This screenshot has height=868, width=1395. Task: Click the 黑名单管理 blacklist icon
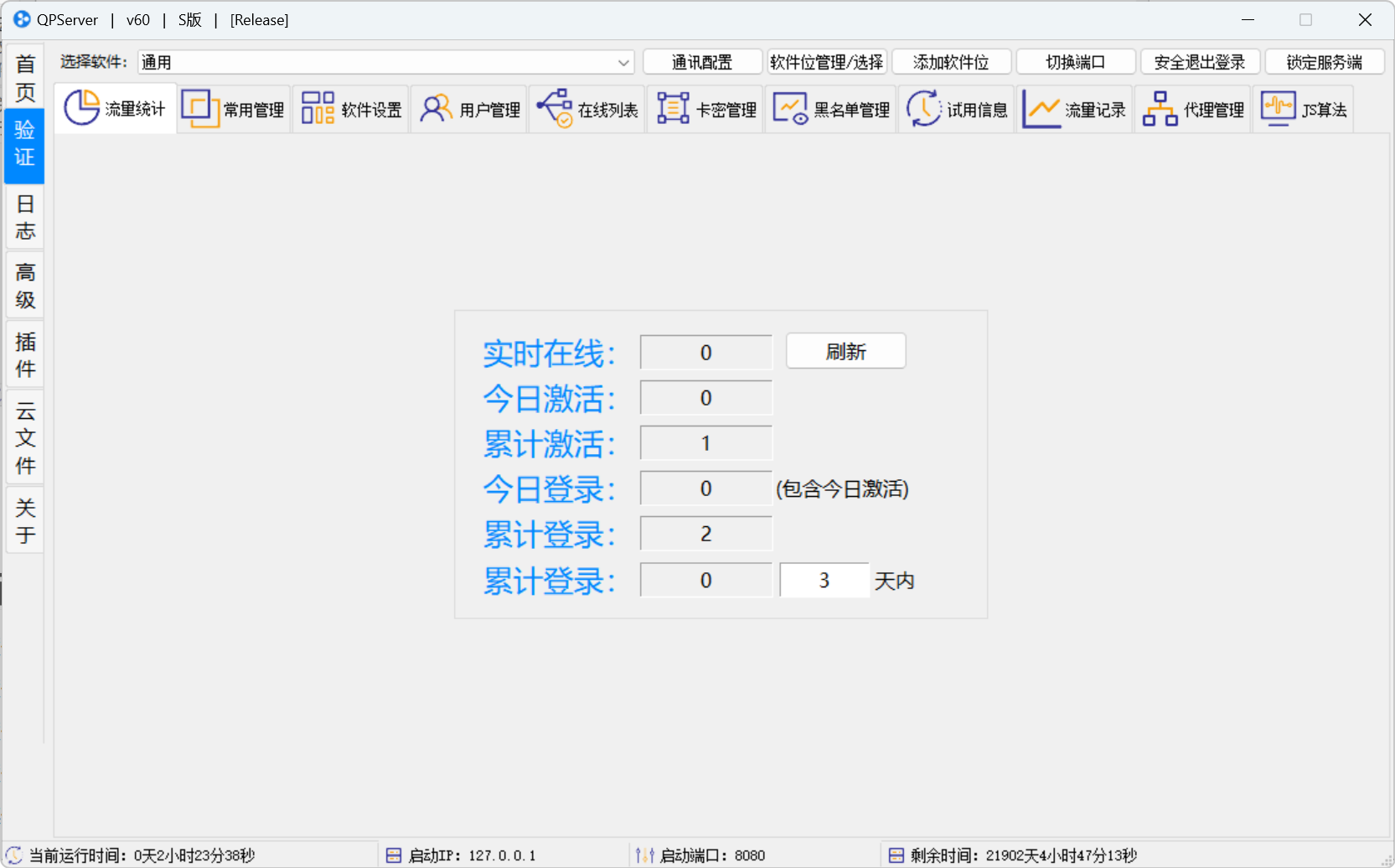[788, 108]
